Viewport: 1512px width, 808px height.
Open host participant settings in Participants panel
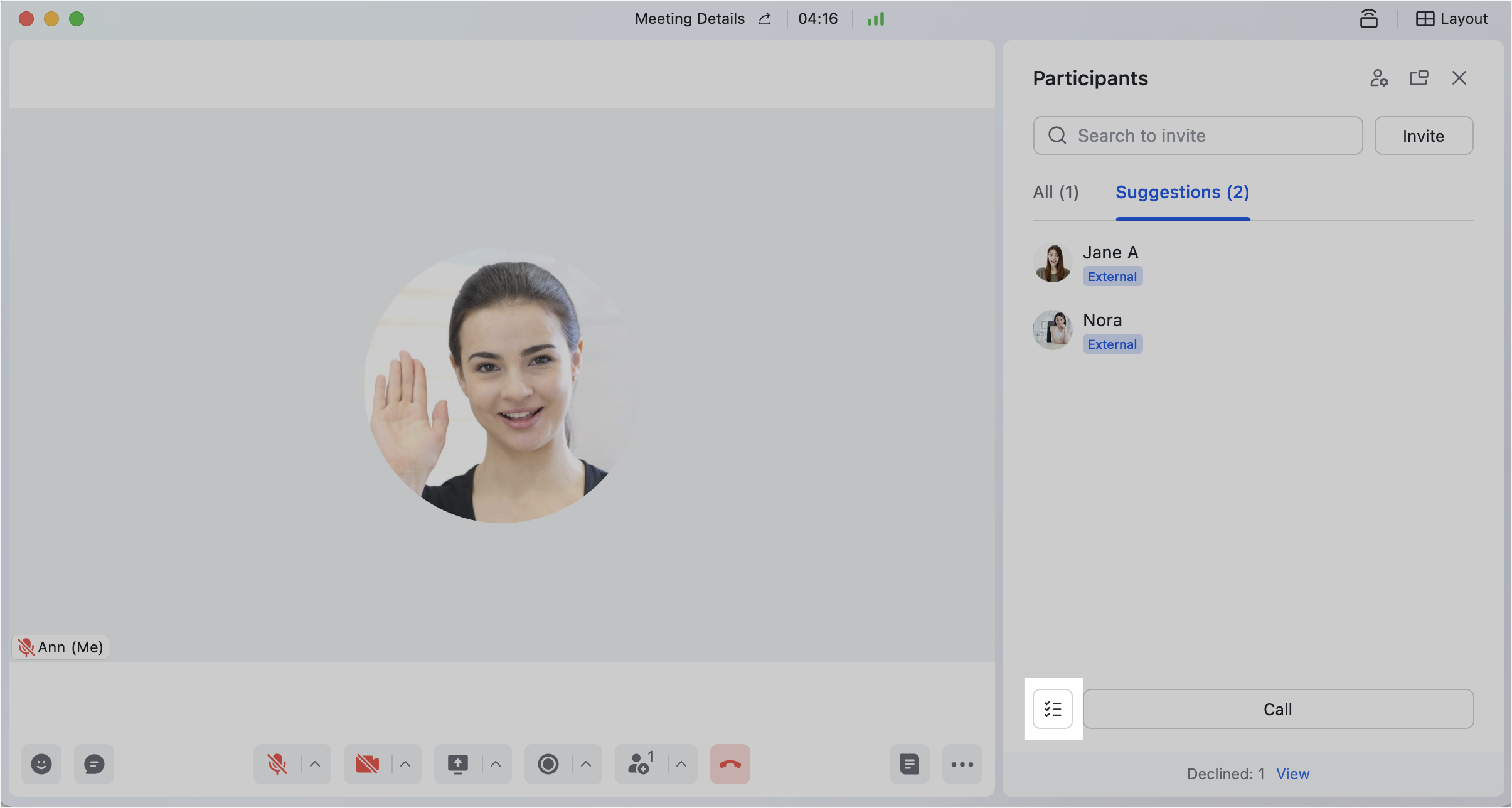click(x=1379, y=78)
